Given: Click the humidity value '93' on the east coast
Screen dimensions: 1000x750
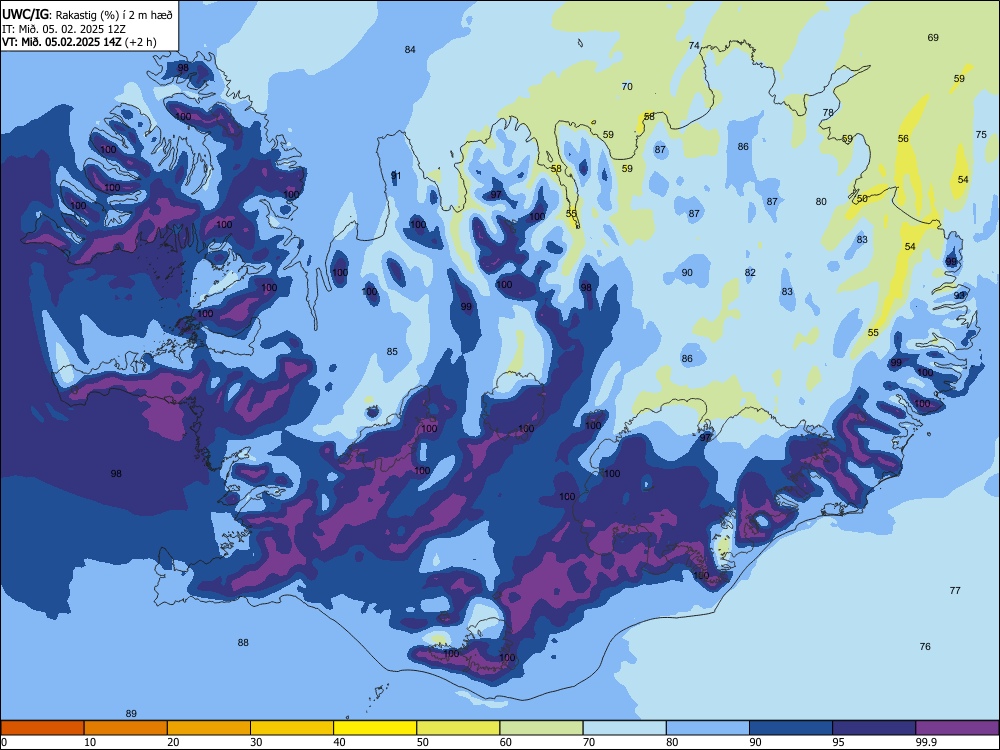Looking at the screenshot, I should [959, 296].
